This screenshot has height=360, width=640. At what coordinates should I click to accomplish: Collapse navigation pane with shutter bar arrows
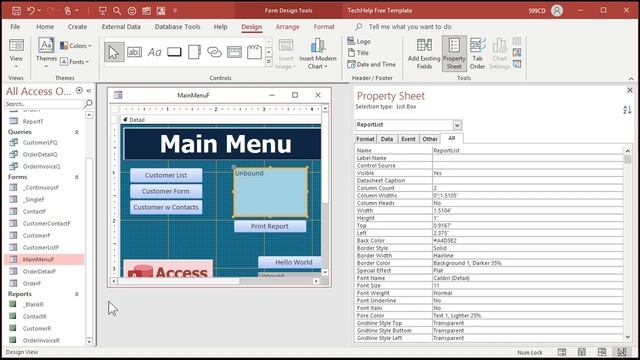coord(89,91)
